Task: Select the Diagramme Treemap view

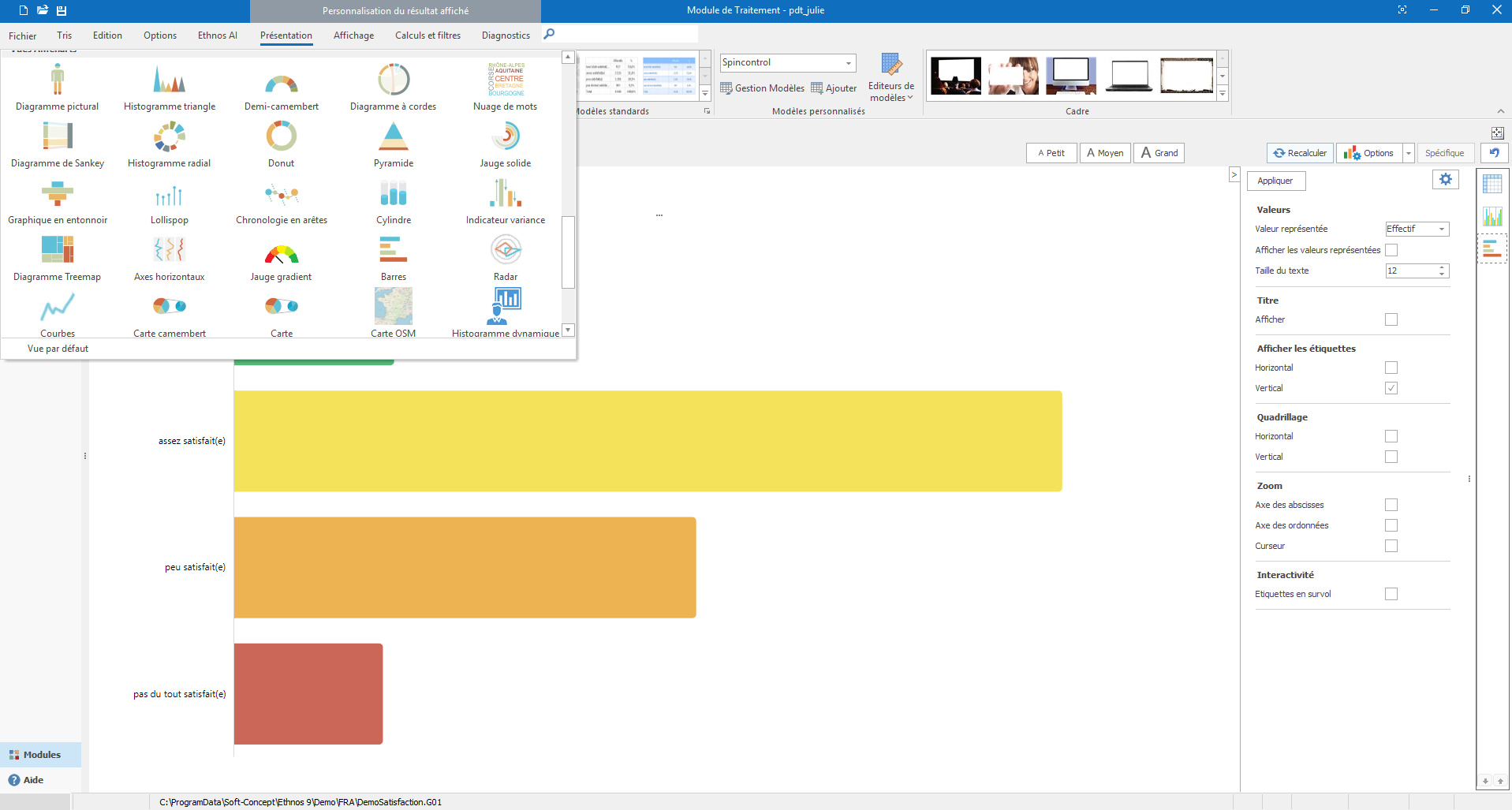Action: (x=58, y=256)
